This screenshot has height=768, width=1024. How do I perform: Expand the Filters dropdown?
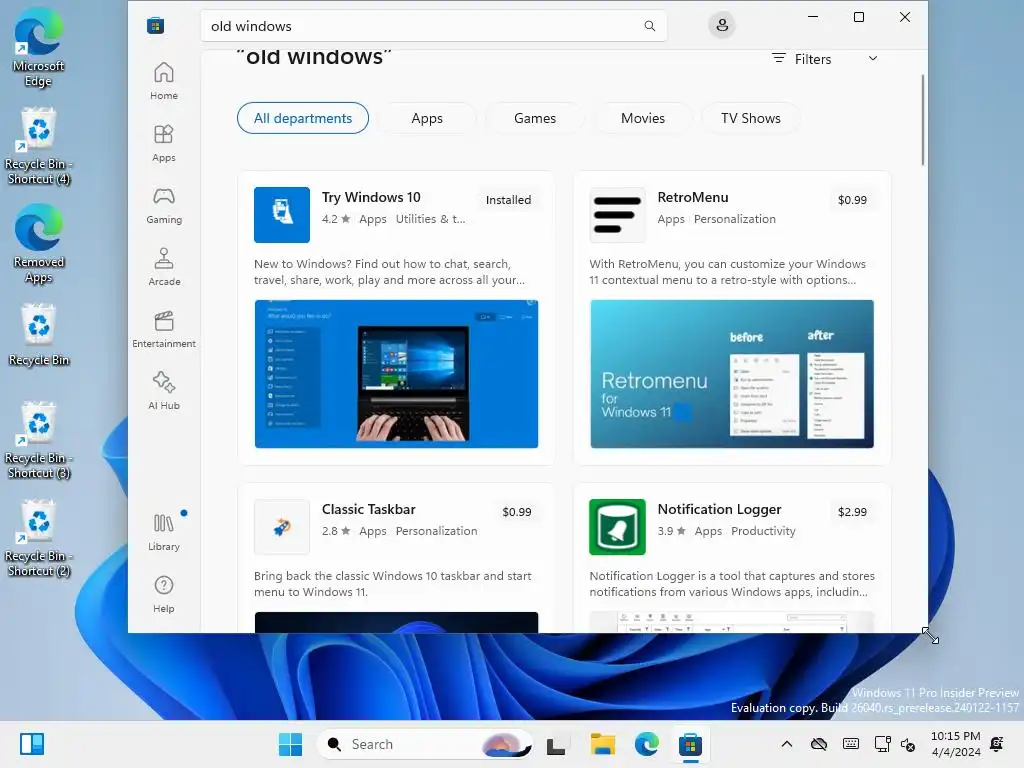click(824, 59)
